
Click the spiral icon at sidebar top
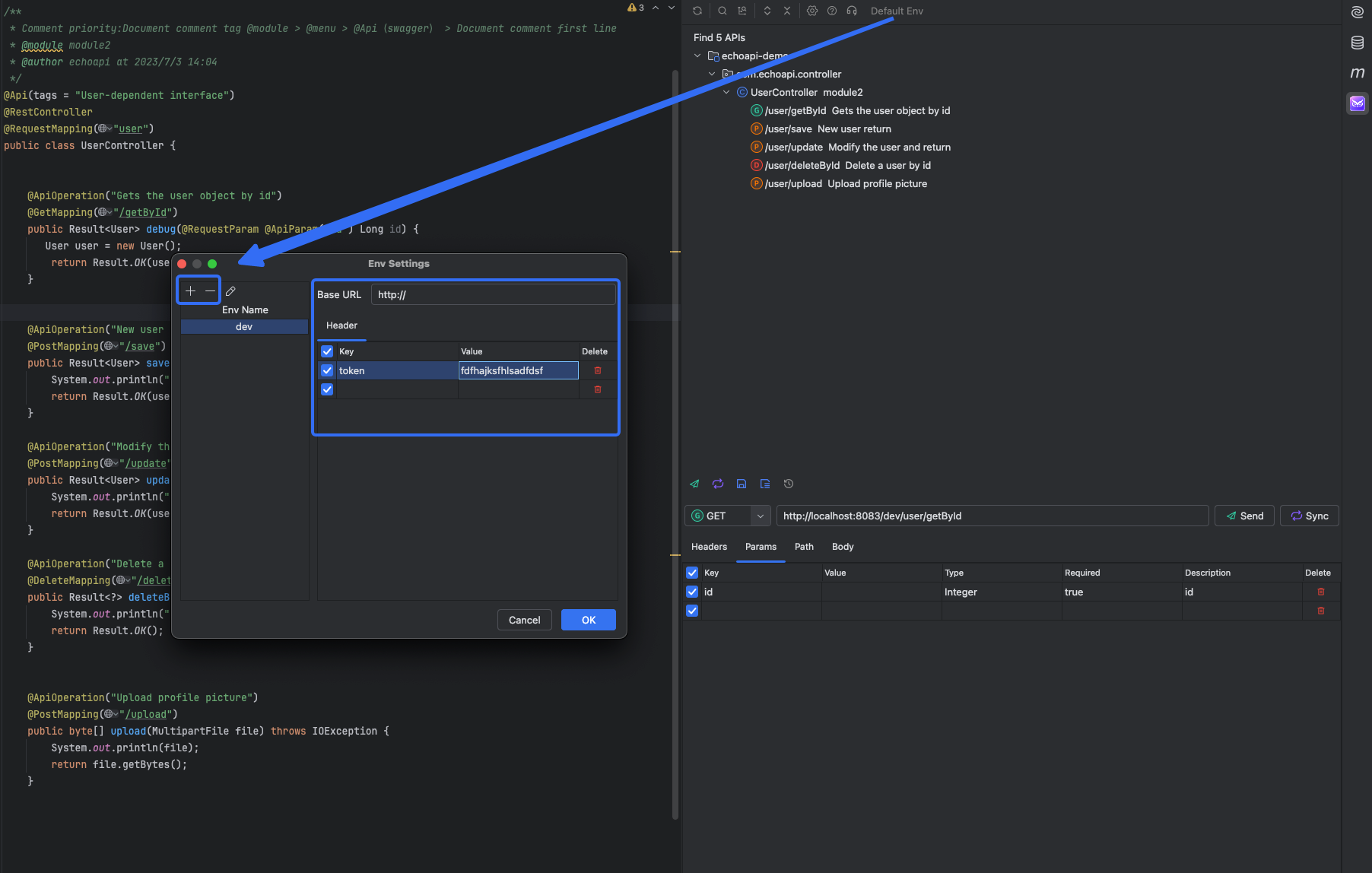pyautogui.click(x=1357, y=12)
